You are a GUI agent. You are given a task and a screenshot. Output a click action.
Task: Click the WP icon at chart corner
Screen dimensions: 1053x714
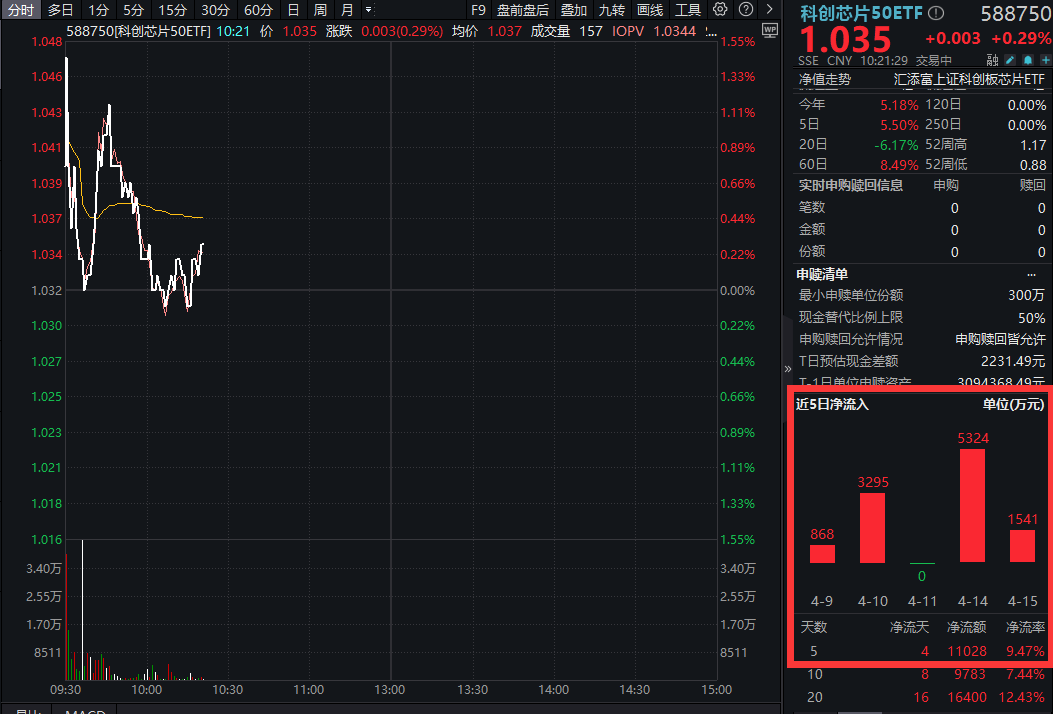(769, 30)
